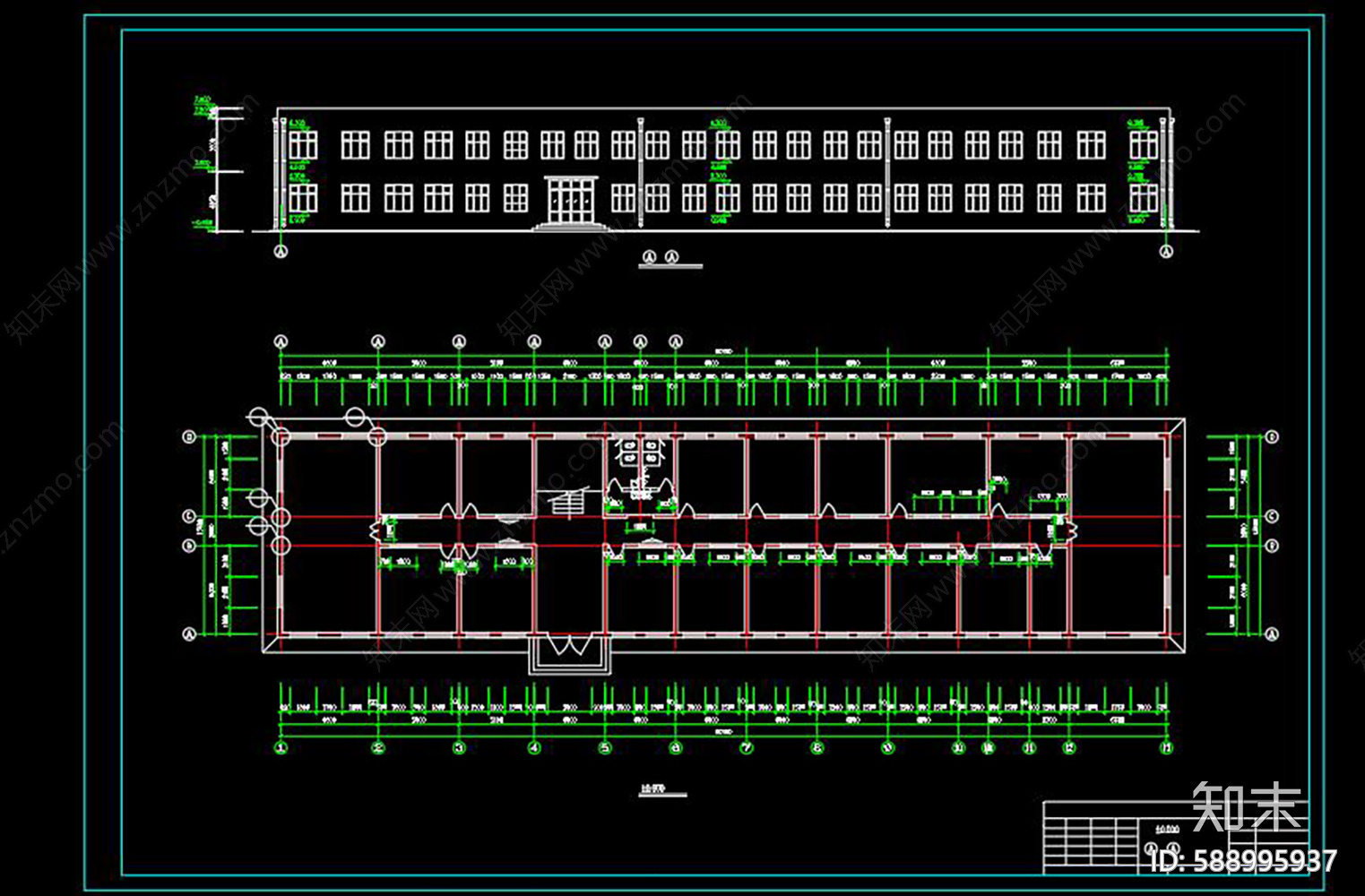Select grid bubble 7 below the floor plan
The width and height of the screenshot is (1365, 896).
click(747, 747)
